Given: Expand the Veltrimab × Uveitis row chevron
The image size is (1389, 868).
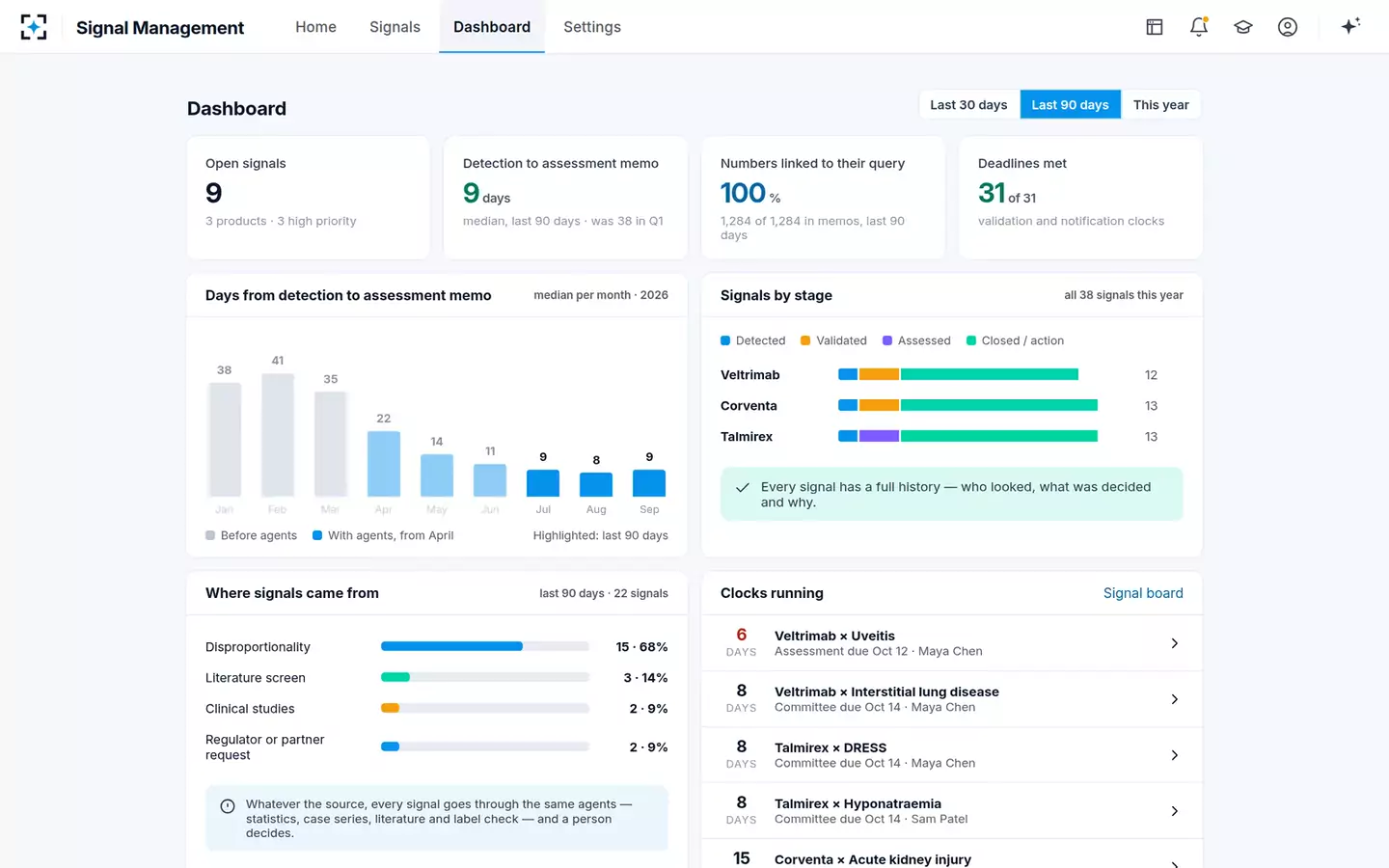Looking at the screenshot, I should pyautogui.click(x=1174, y=643).
